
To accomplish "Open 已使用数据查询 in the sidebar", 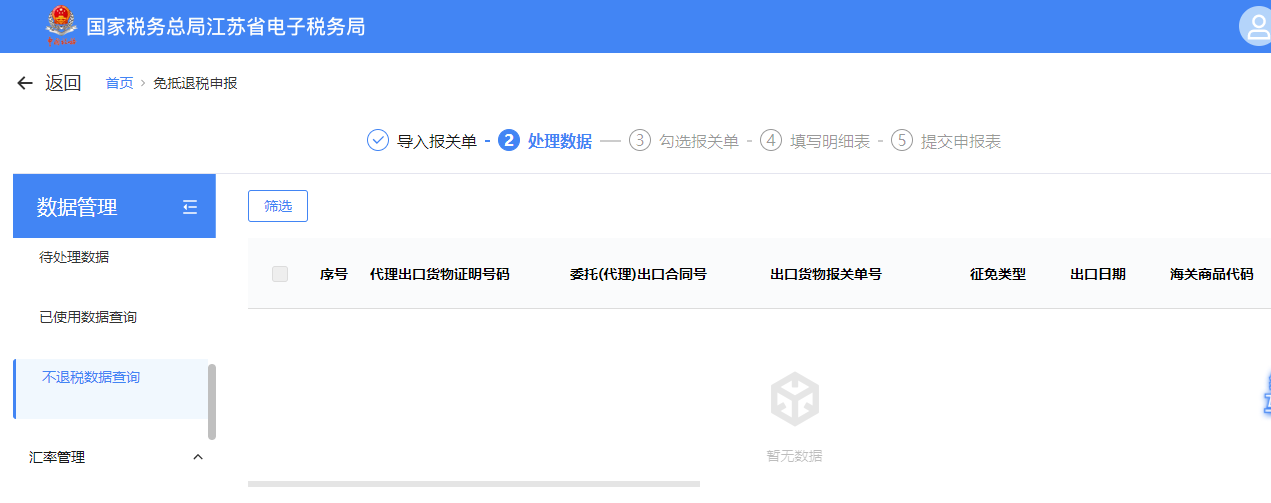I will (88, 317).
